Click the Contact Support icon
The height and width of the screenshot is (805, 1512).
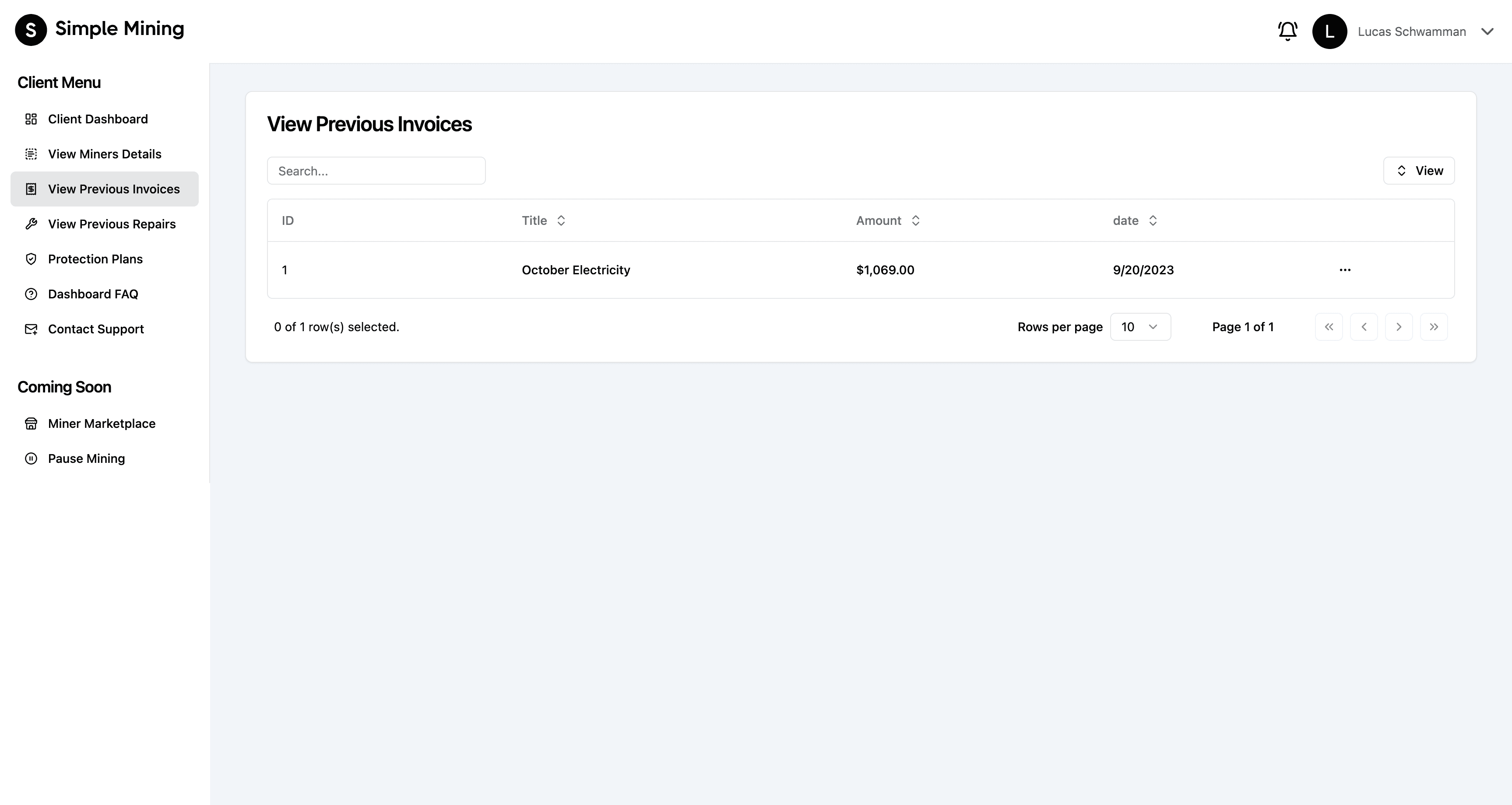coord(31,329)
